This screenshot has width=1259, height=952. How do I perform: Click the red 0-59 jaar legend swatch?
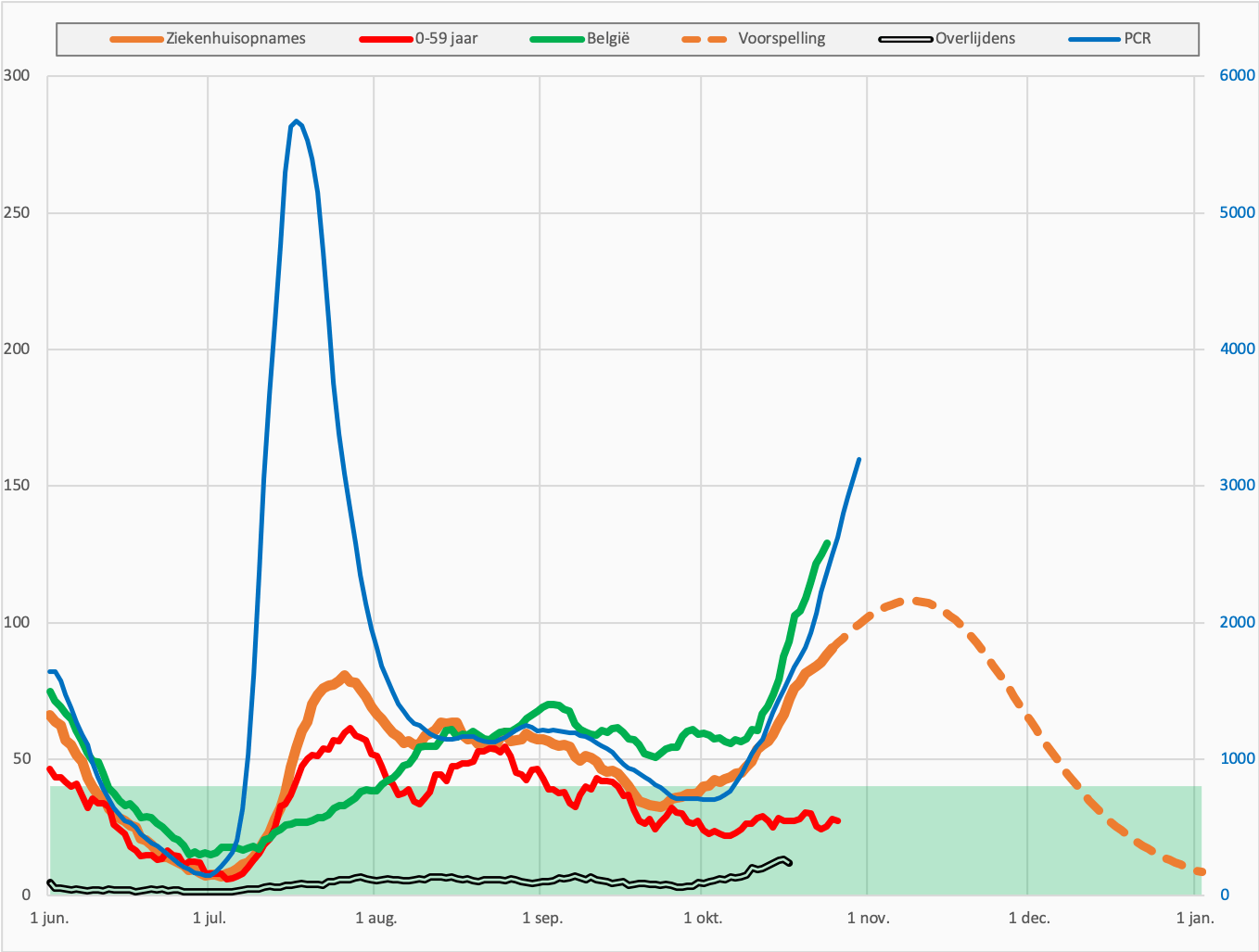coord(386,39)
